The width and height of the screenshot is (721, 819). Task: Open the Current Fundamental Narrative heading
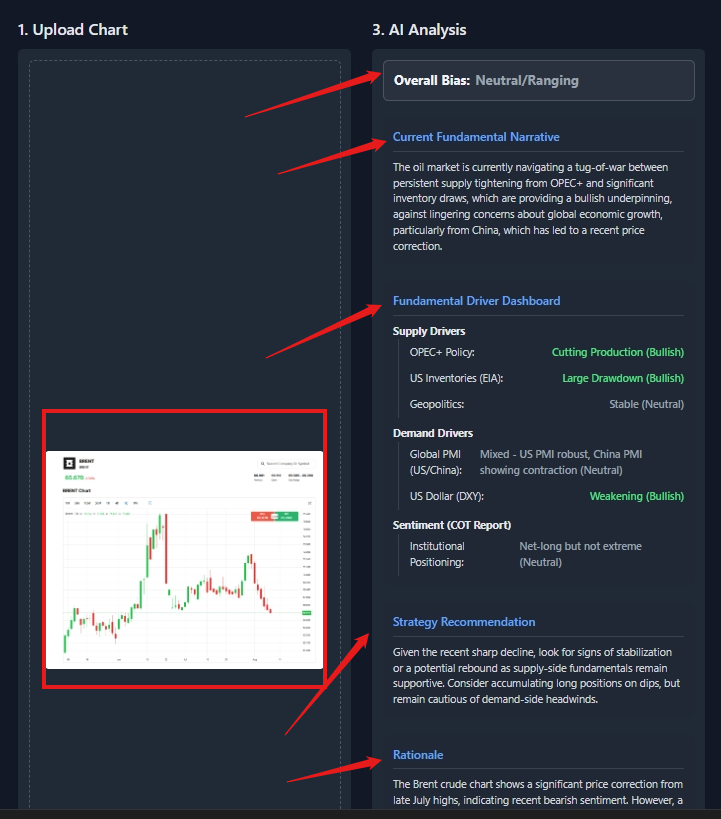476,137
